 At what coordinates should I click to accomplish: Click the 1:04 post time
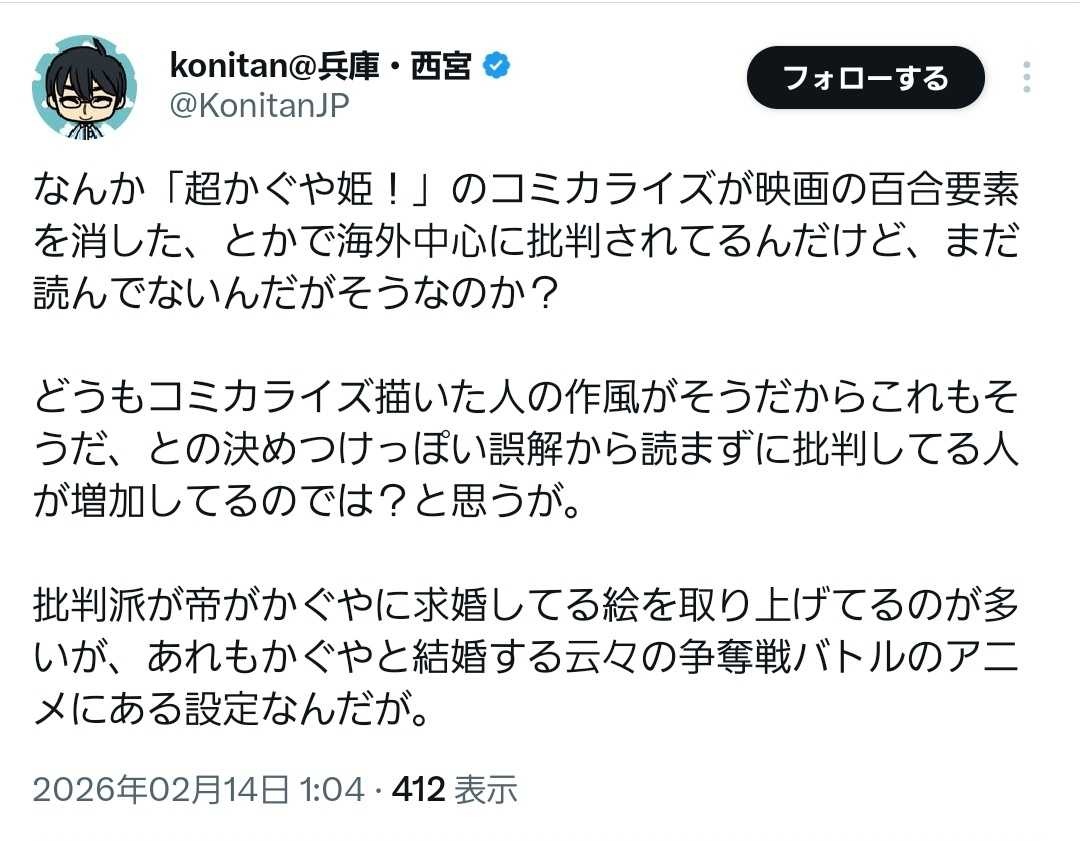(x=333, y=790)
